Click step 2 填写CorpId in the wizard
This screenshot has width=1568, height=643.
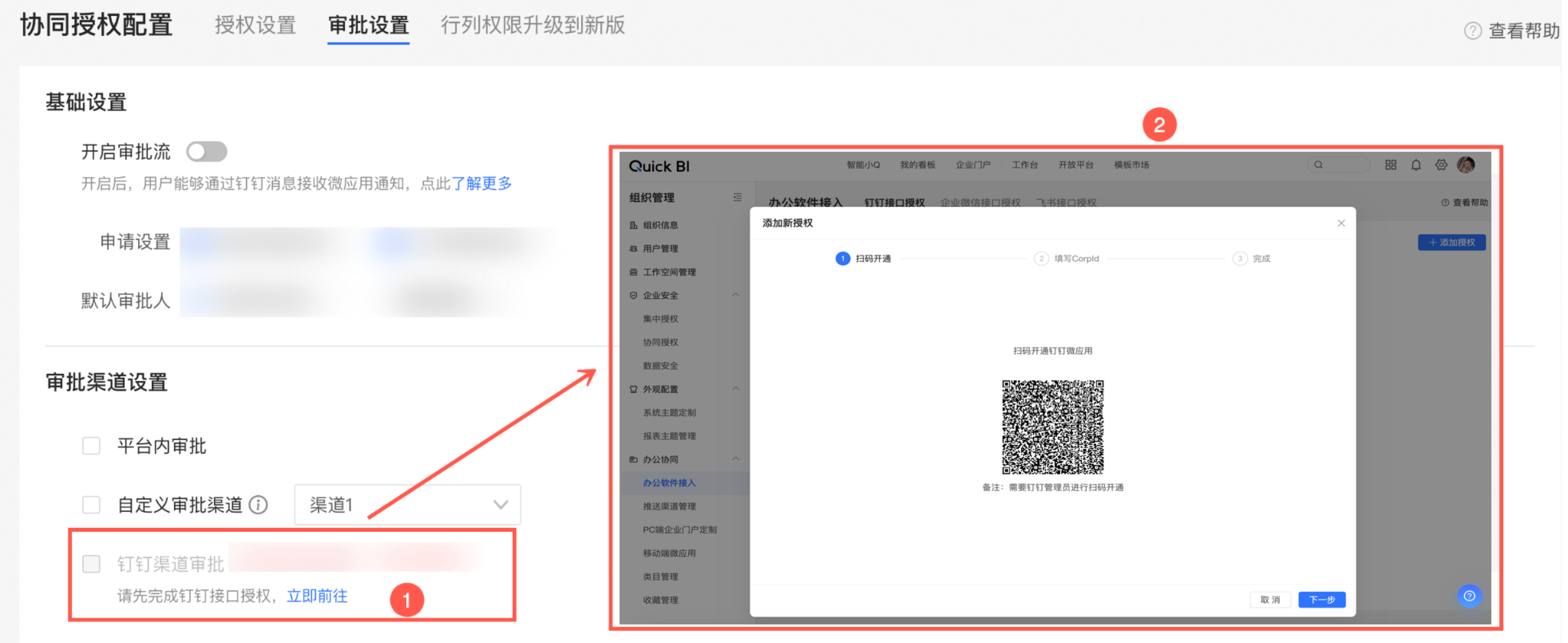1067,258
